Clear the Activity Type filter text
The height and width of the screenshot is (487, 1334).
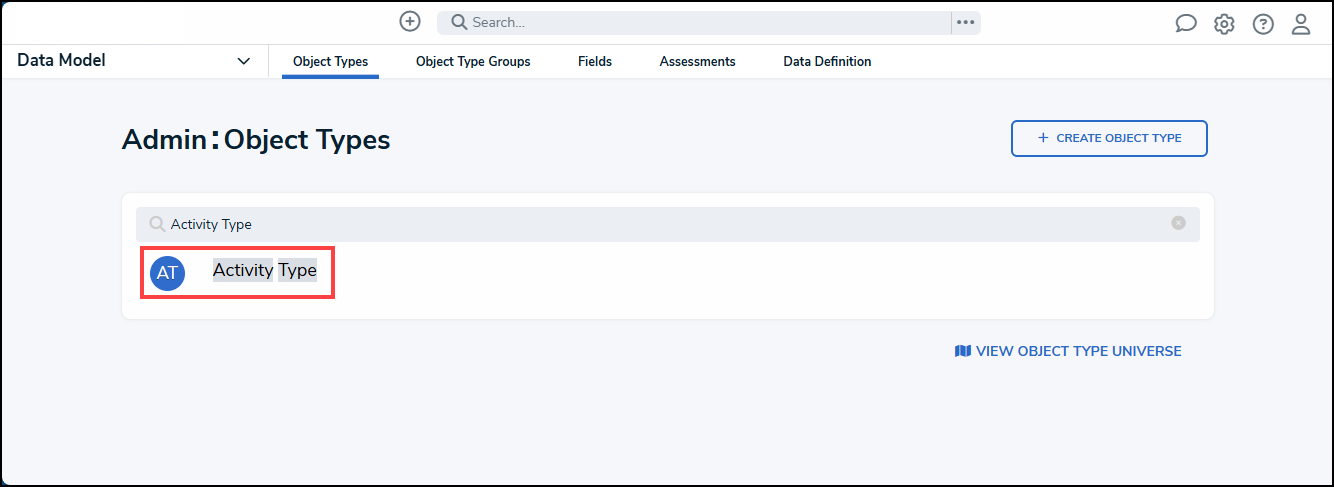pos(1178,223)
